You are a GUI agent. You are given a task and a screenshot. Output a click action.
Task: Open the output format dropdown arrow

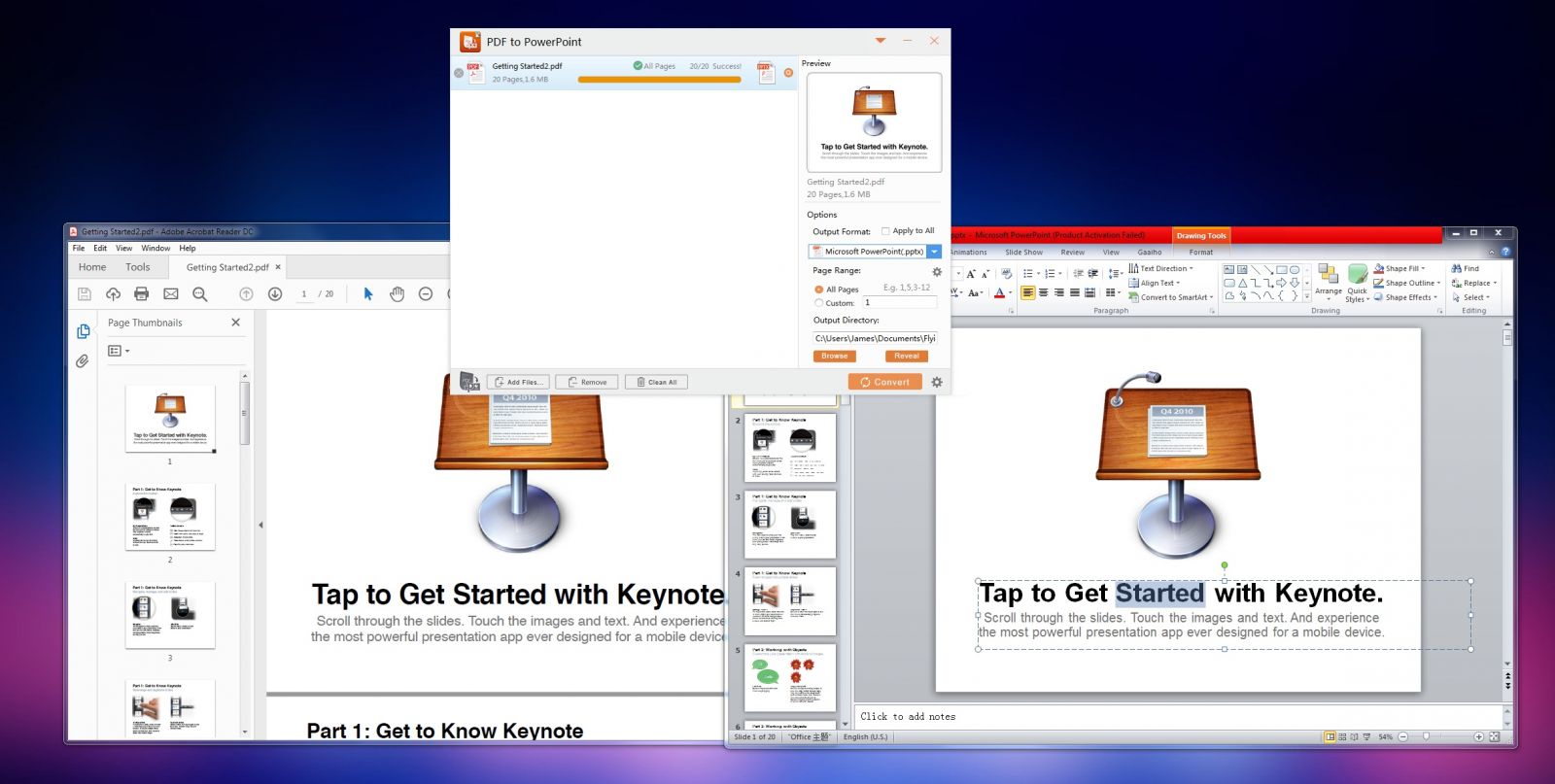[x=934, y=252]
